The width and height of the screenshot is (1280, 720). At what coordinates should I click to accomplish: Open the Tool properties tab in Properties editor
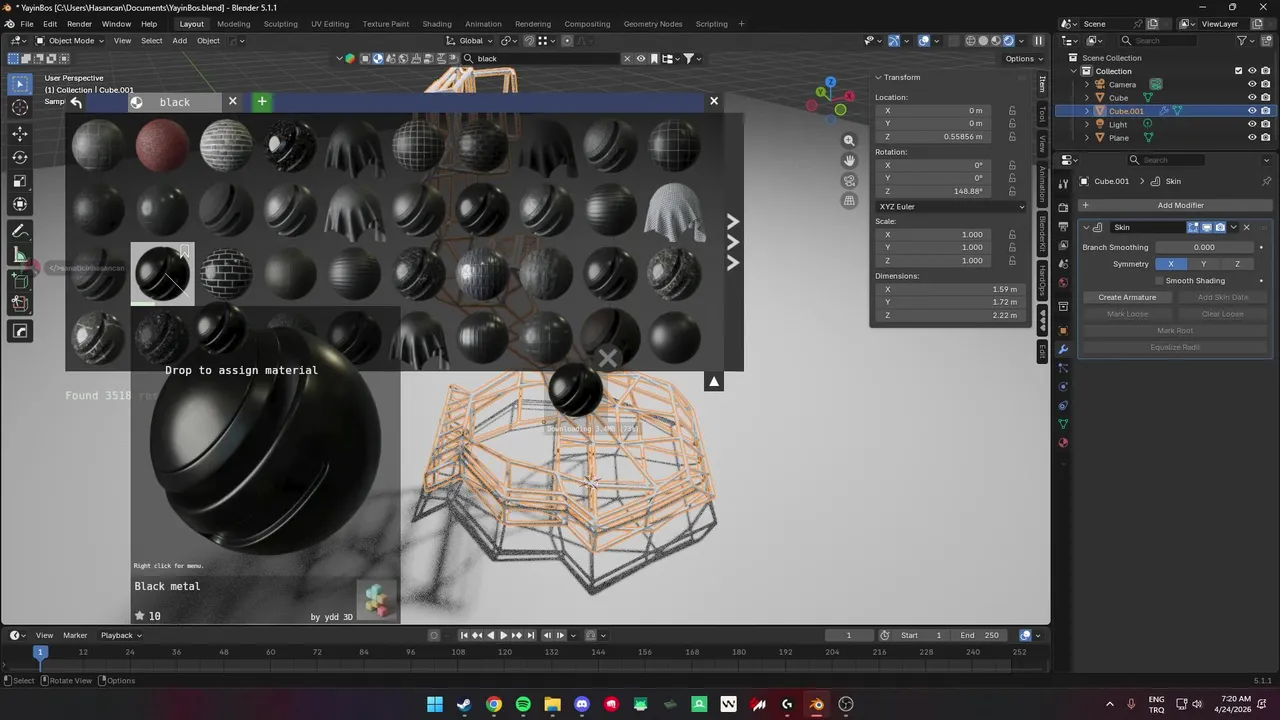[1063, 183]
